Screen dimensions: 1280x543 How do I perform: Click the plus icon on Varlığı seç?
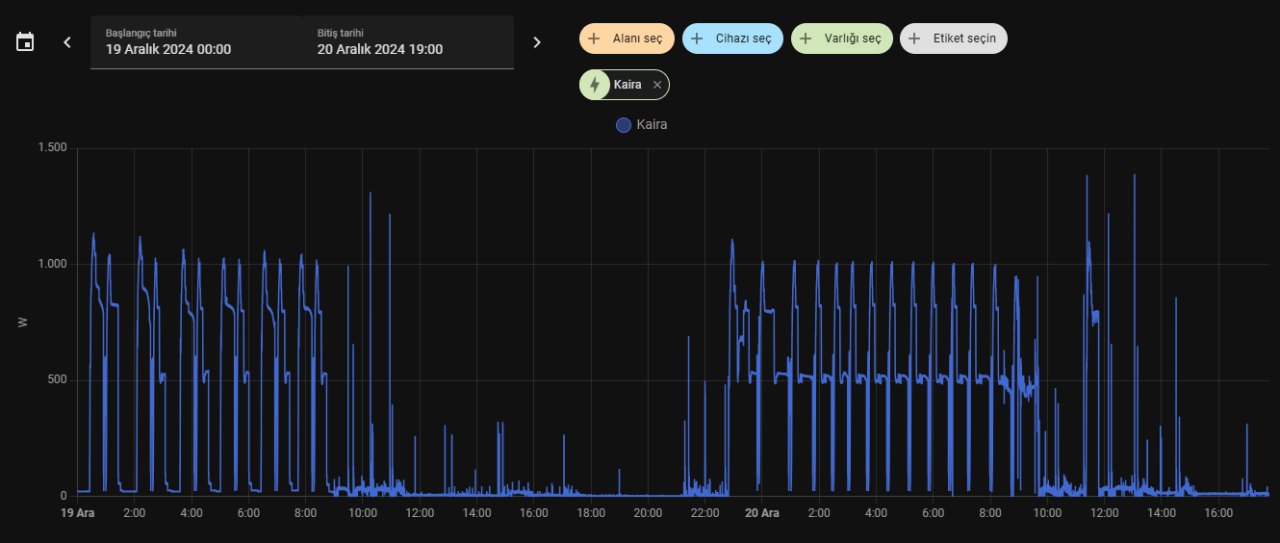tap(806, 39)
